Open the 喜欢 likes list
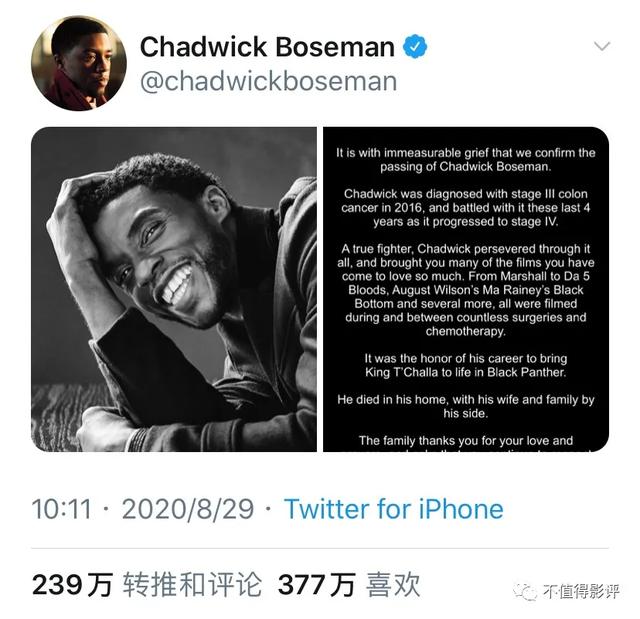The image size is (640, 619). 393,585
